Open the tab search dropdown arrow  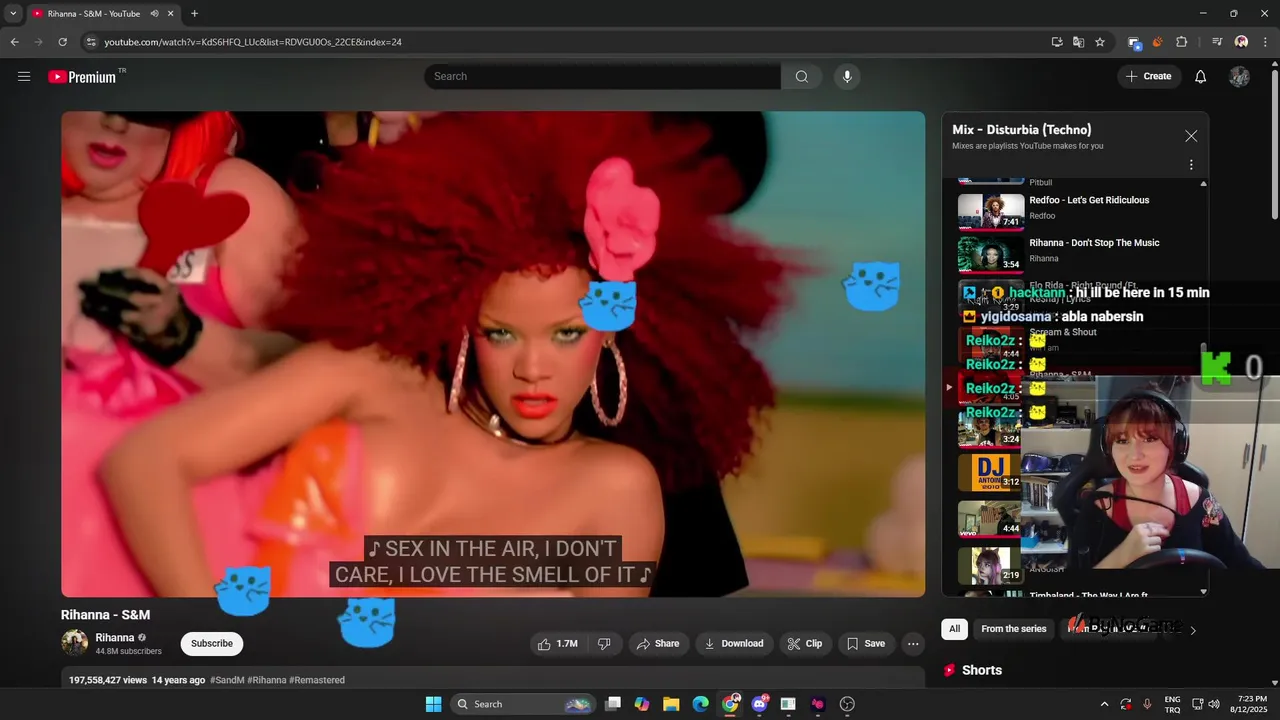click(13, 14)
